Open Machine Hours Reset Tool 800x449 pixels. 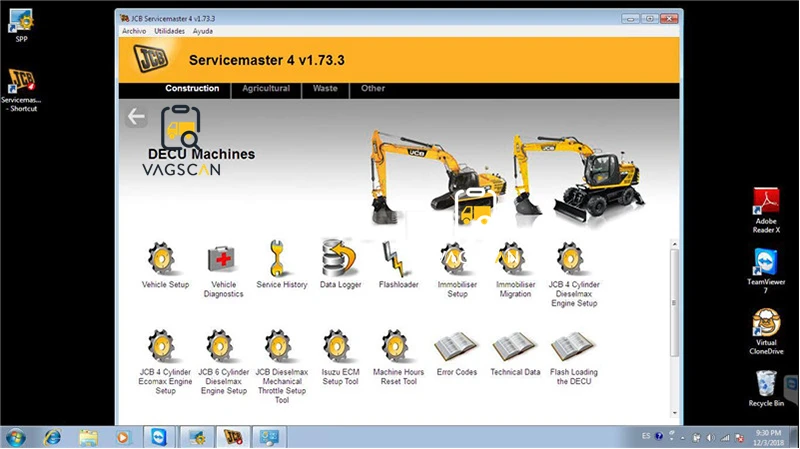[398, 358]
